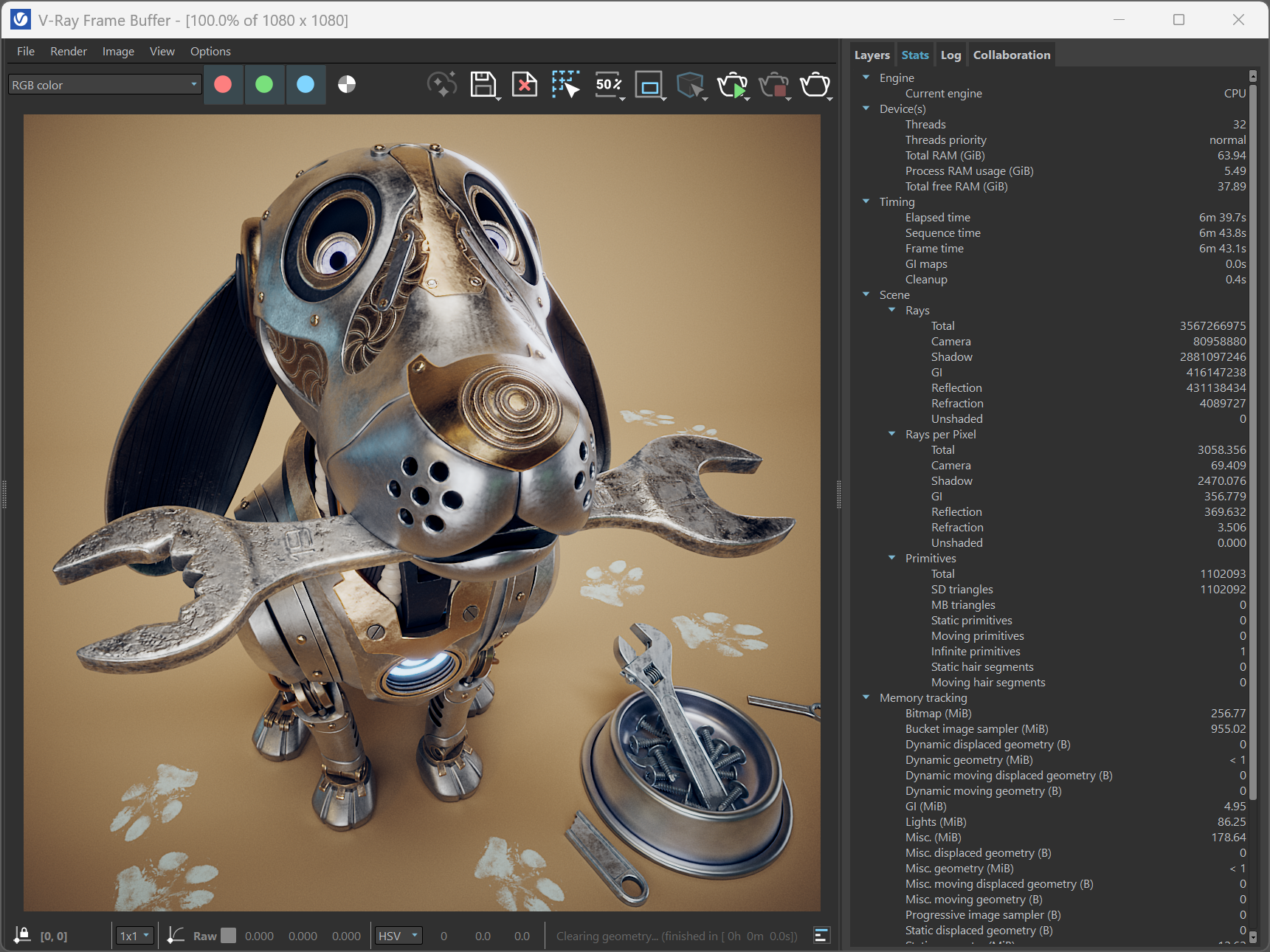This screenshot has width=1270, height=952.
Task: Select the object picker cube icon
Action: 690,85
